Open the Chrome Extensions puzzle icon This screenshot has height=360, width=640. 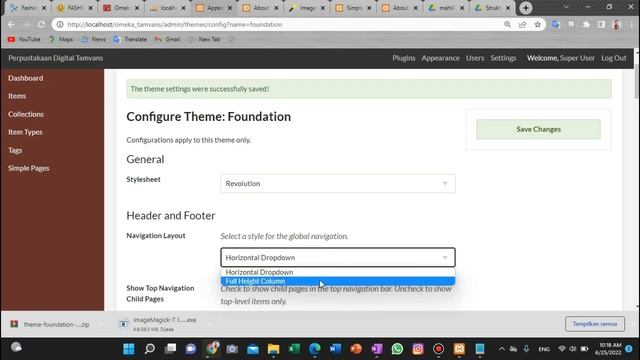click(x=586, y=24)
